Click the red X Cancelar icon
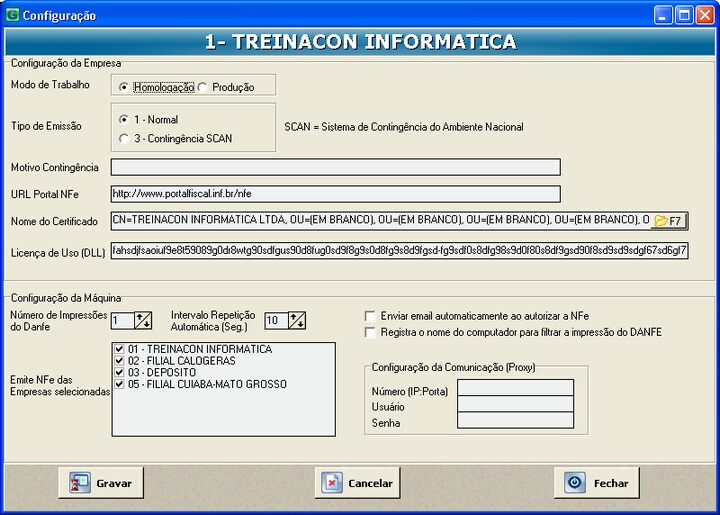This screenshot has width=720, height=515. pos(332,483)
